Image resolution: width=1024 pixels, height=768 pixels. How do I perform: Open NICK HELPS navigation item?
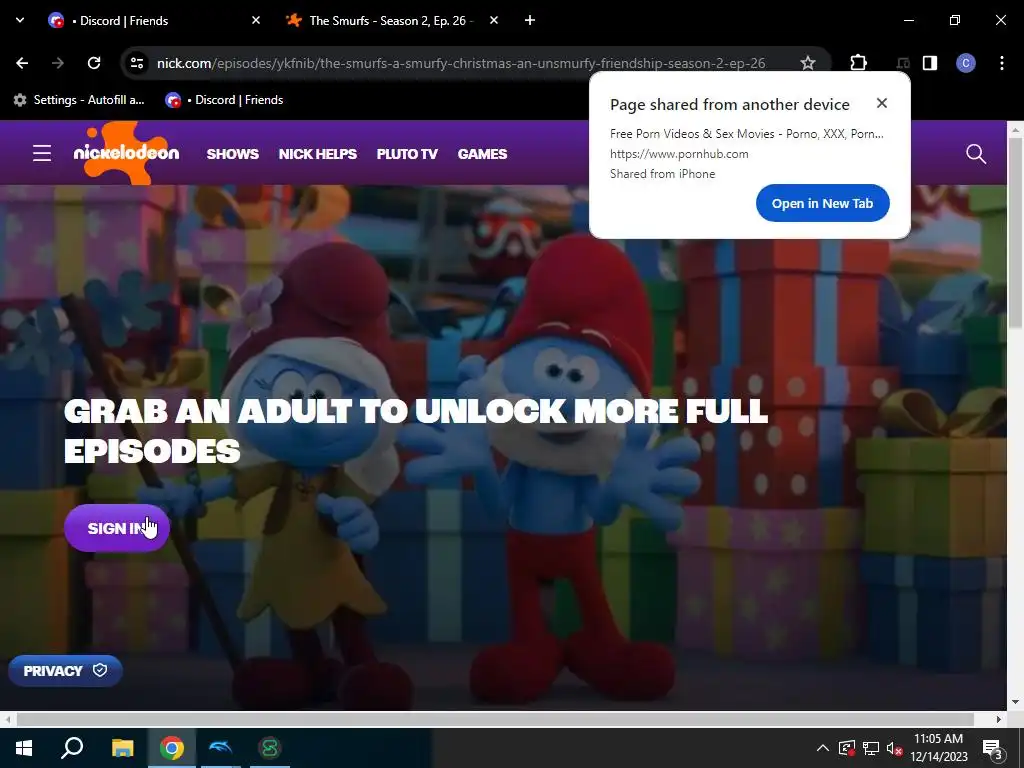pos(317,154)
